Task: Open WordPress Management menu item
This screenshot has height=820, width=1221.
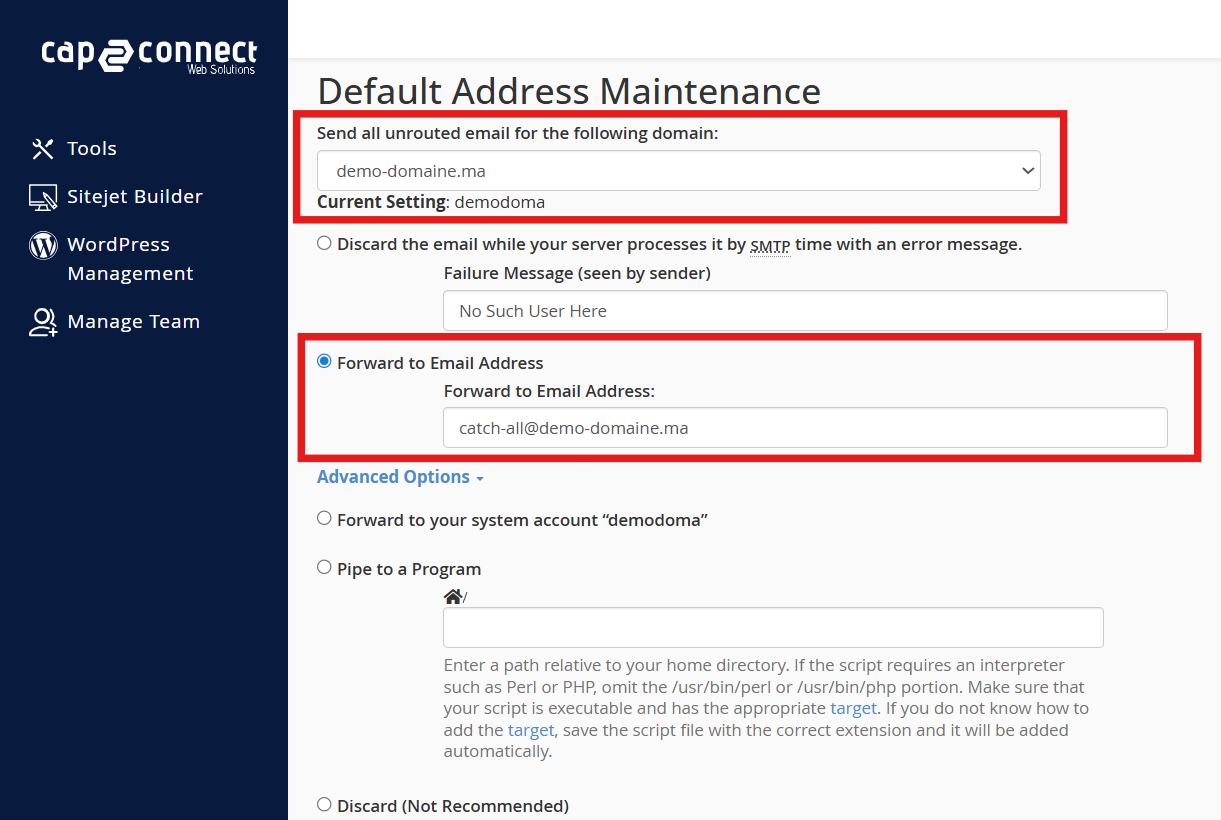Action: pyautogui.click(x=118, y=259)
